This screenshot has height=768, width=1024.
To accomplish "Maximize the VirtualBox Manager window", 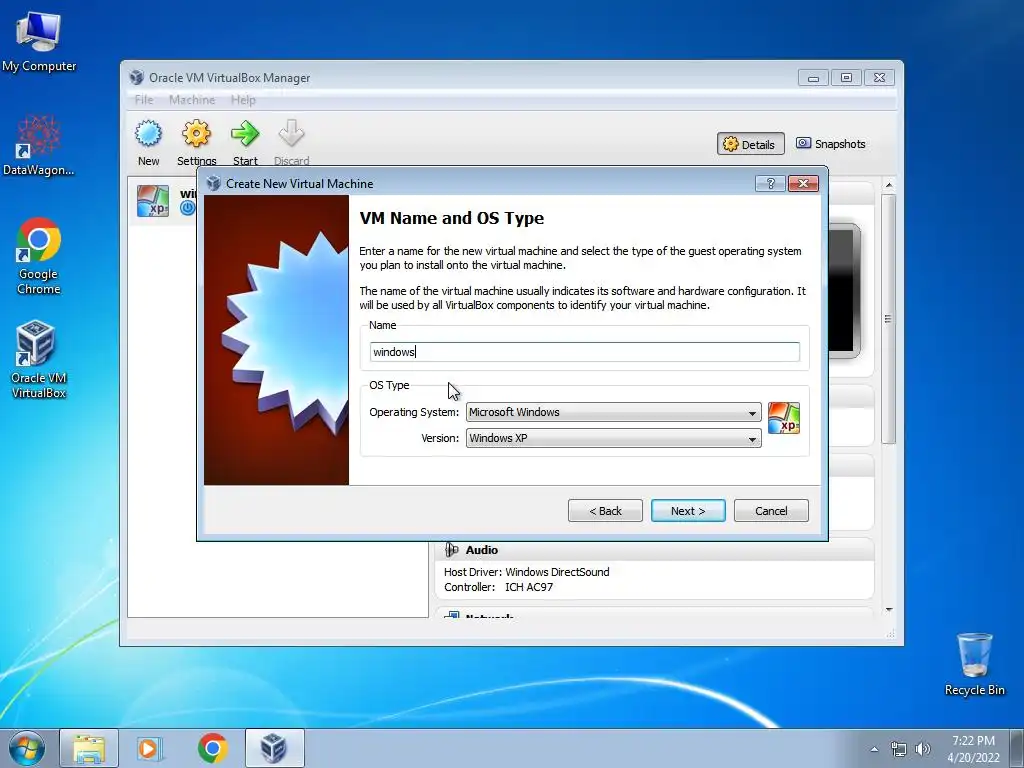I will coord(846,78).
